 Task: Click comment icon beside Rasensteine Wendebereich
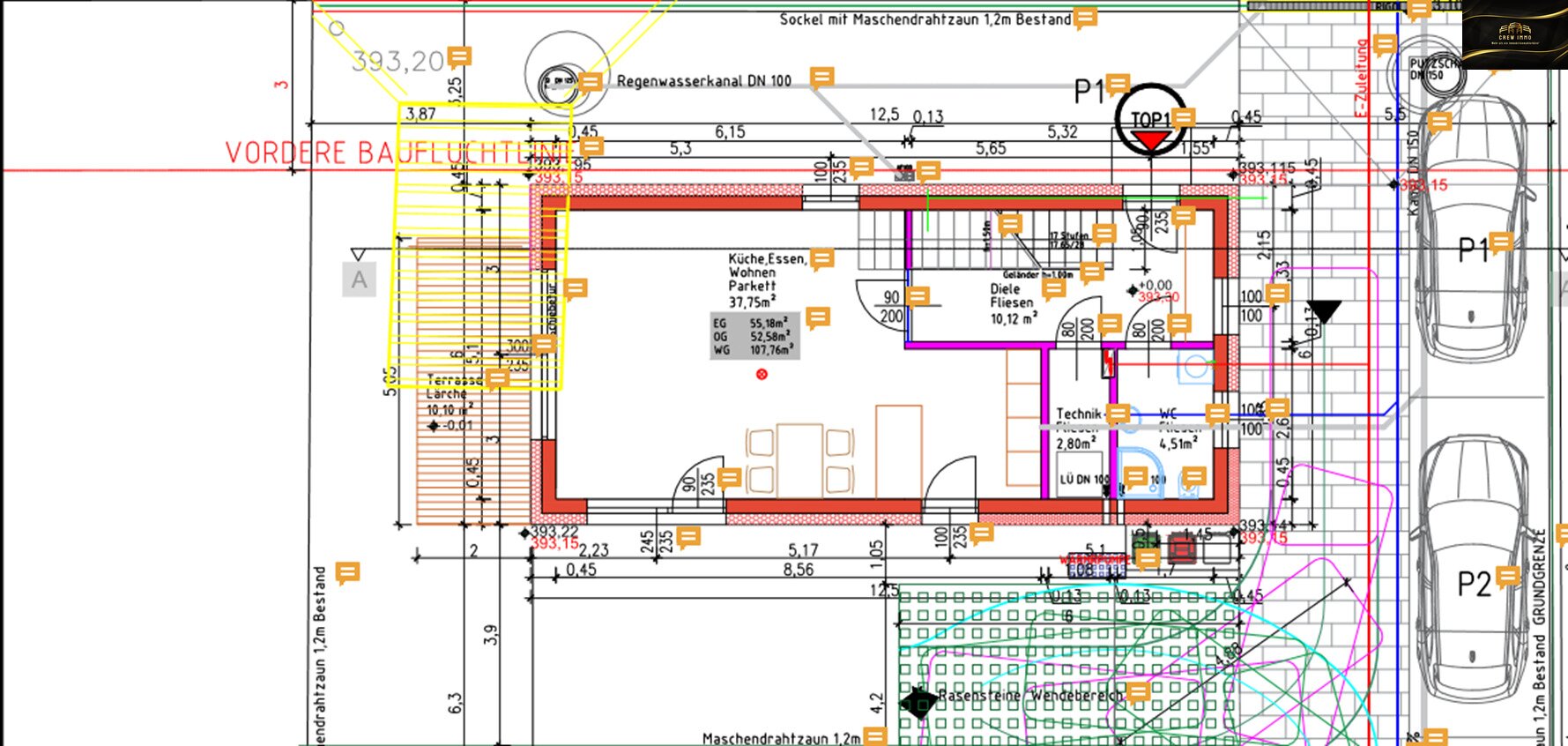click(1138, 692)
